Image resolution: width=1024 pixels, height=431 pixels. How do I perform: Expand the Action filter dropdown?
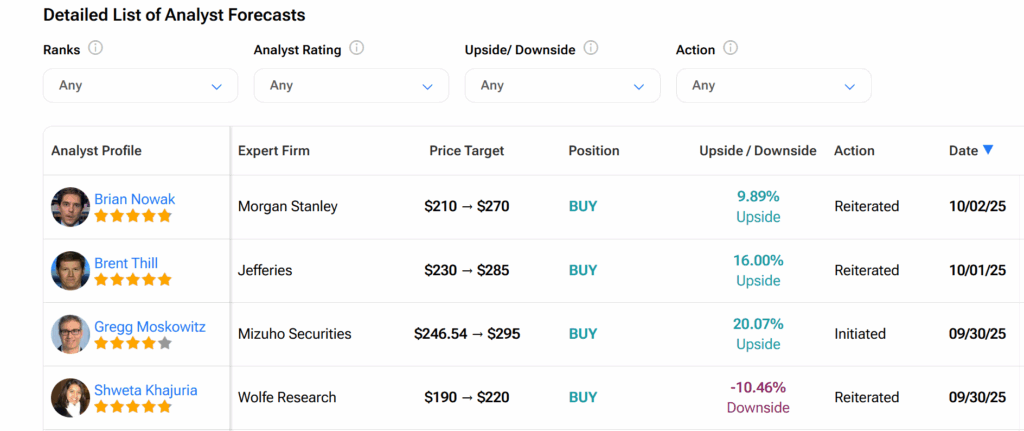(773, 86)
